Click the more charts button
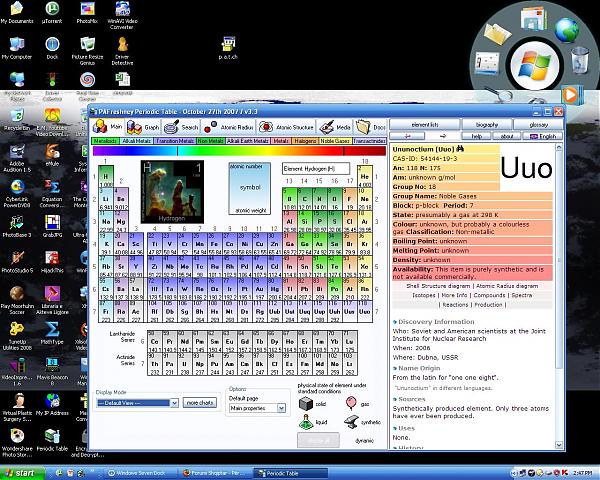This screenshot has height=480, width=600. (x=200, y=403)
